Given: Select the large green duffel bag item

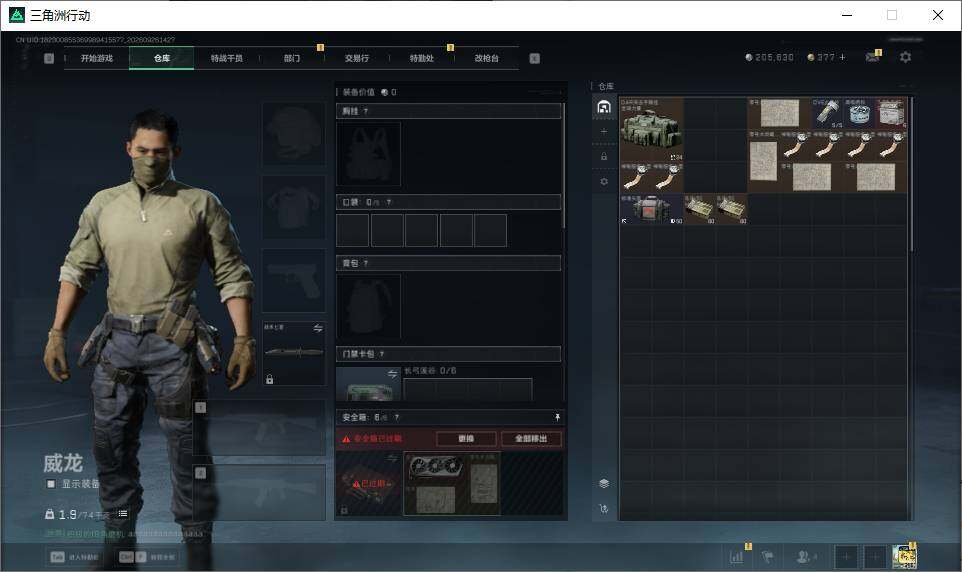Looking at the screenshot, I should point(651,129).
